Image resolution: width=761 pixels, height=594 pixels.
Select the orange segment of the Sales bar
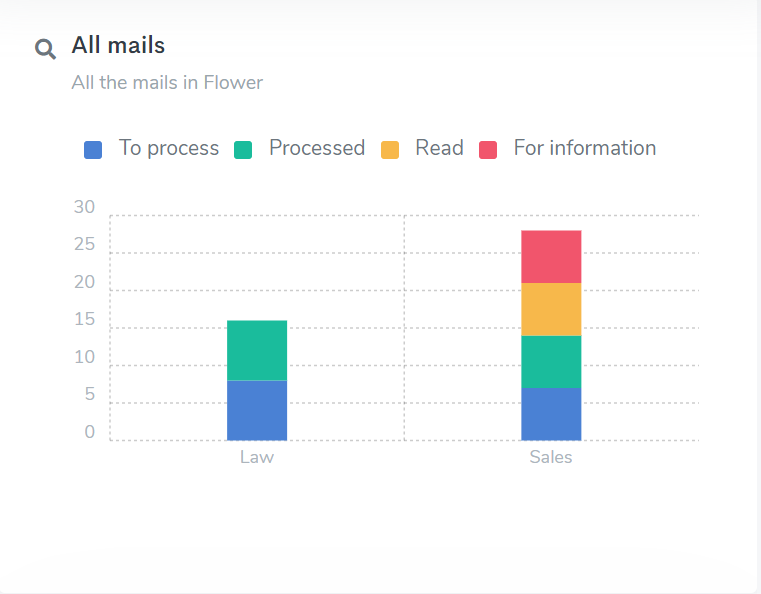551,309
